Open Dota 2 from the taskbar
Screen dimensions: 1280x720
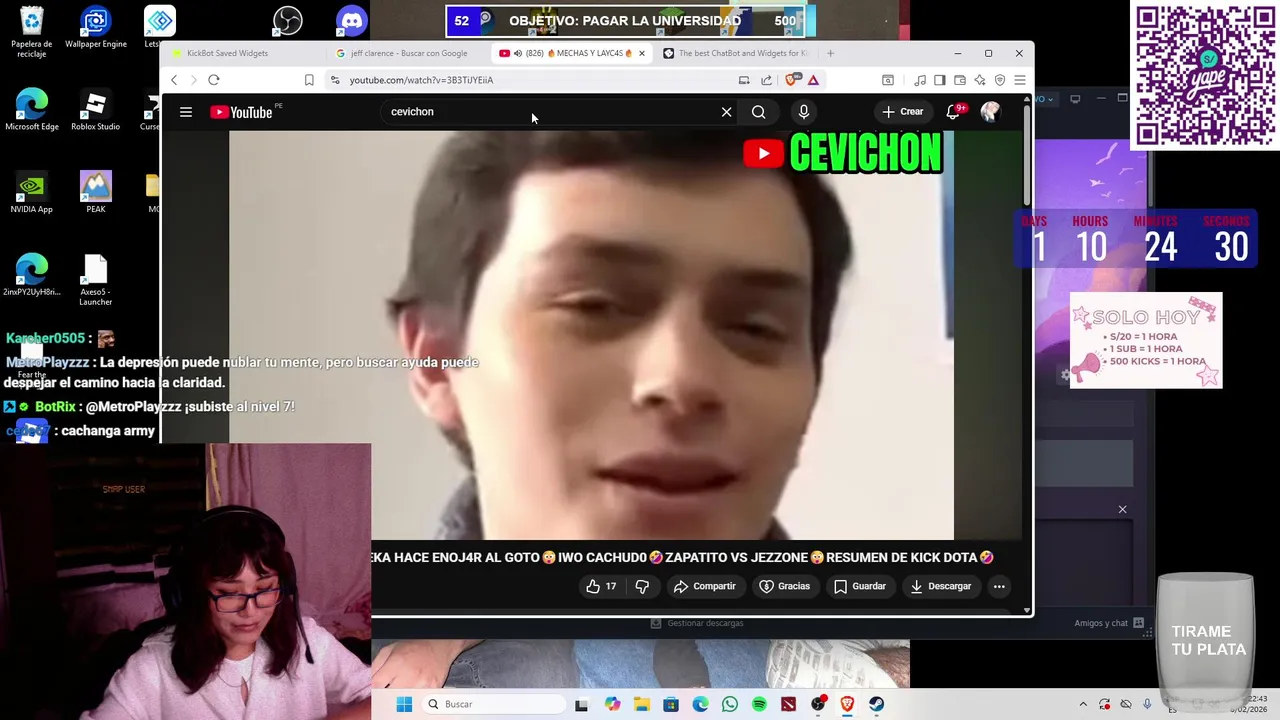coord(789,704)
